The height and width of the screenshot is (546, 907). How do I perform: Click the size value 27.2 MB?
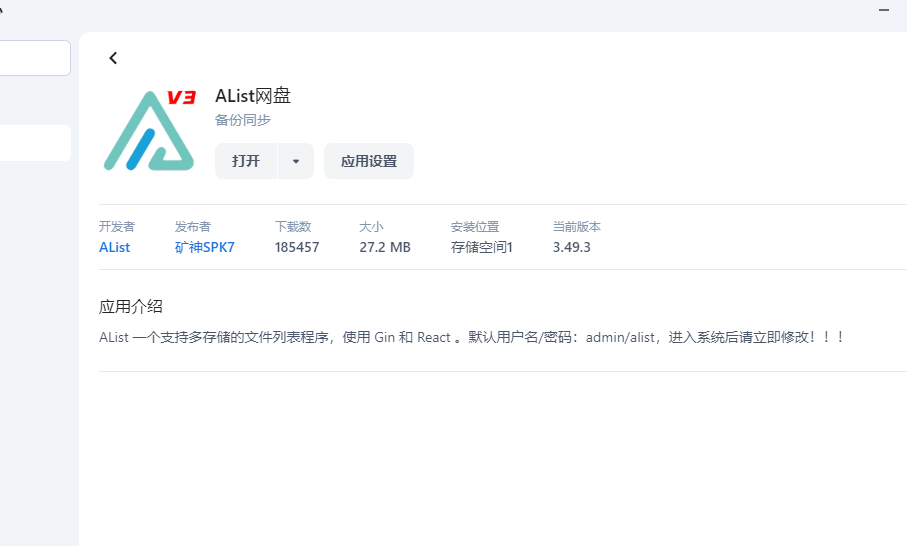tap(385, 247)
